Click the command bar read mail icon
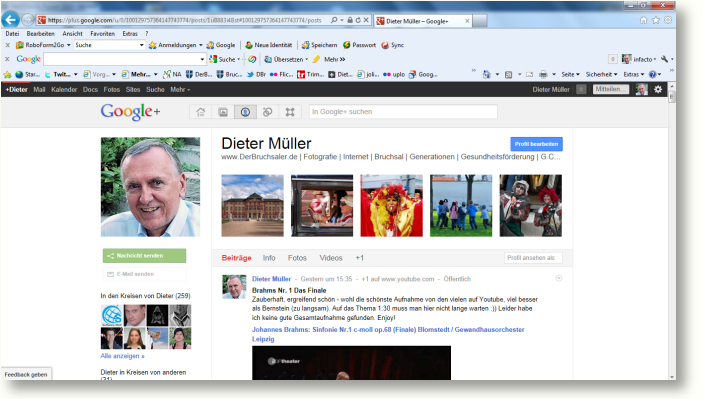703x399 pixels. pos(529,74)
